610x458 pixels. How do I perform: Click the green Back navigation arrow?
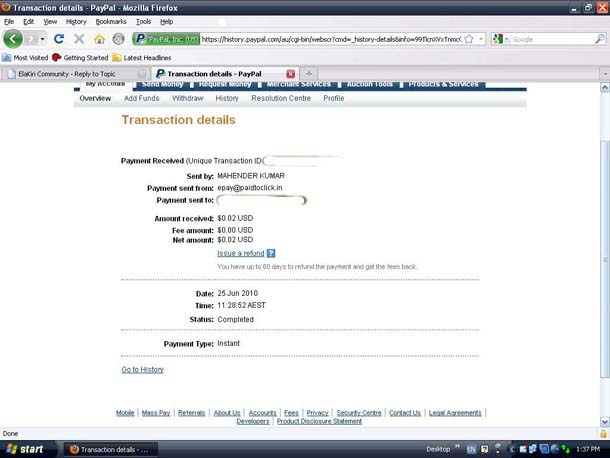click(x=13, y=39)
